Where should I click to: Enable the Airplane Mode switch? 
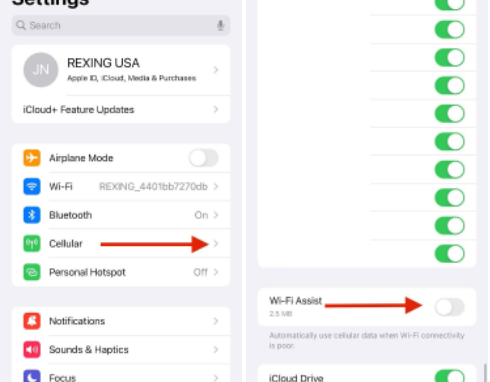204,158
